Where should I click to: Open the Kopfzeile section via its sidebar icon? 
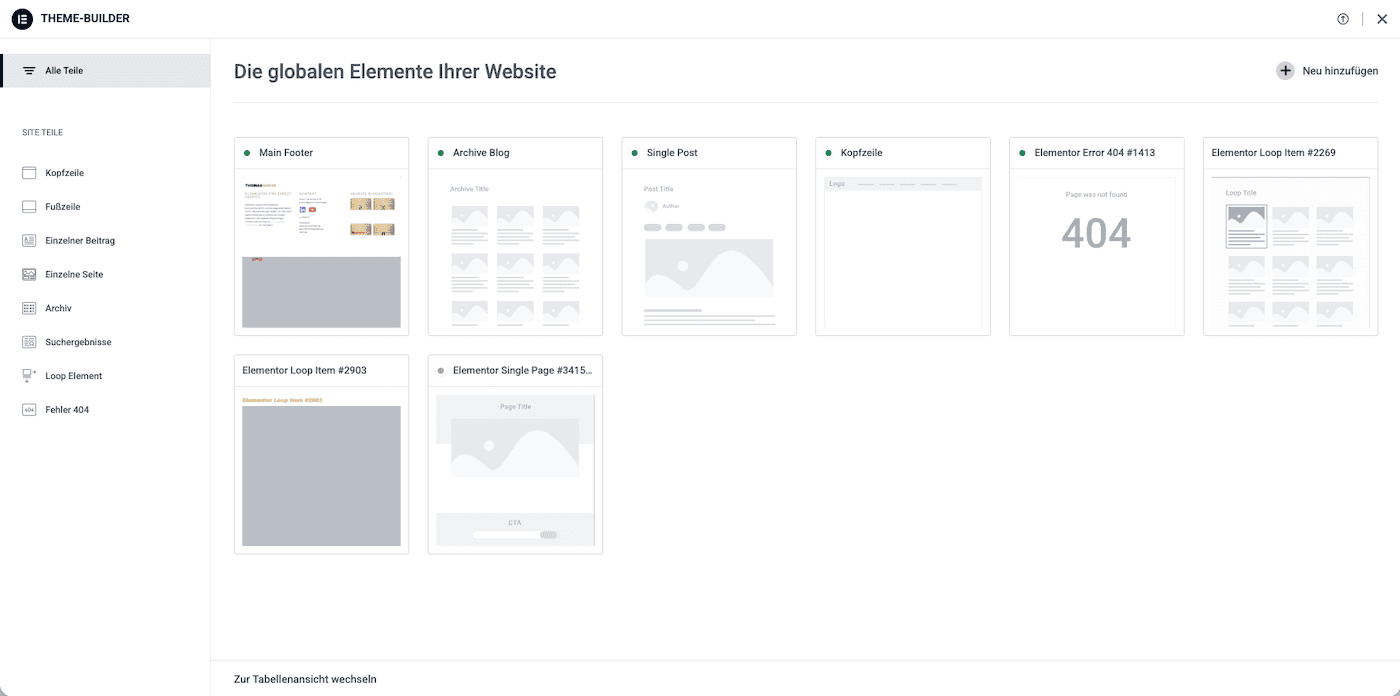(28, 172)
